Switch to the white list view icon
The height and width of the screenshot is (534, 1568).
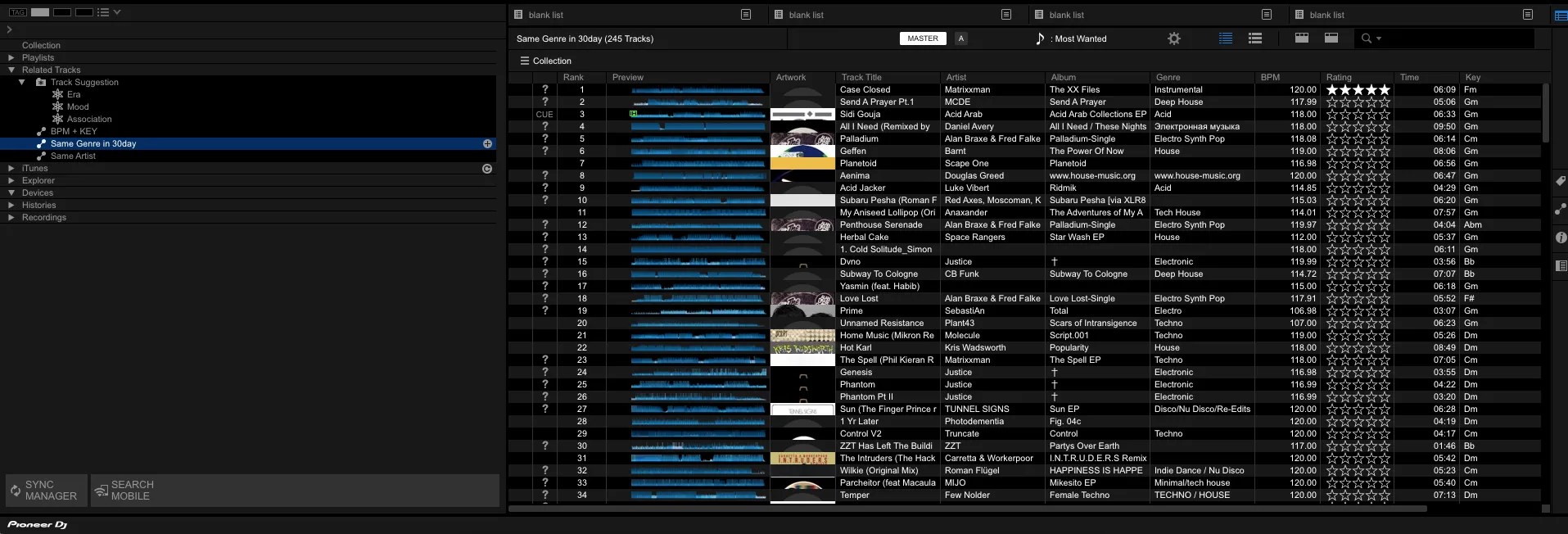tap(1255, 38)
